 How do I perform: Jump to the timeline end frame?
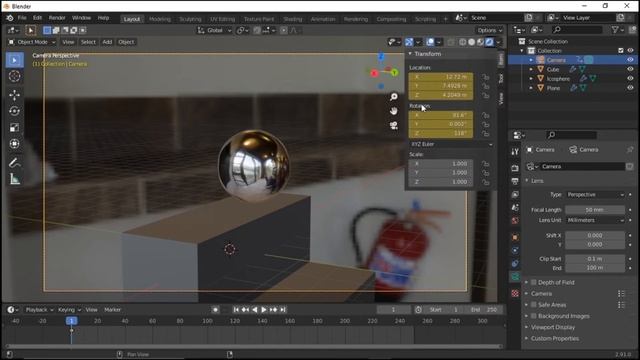pos(283,310)
